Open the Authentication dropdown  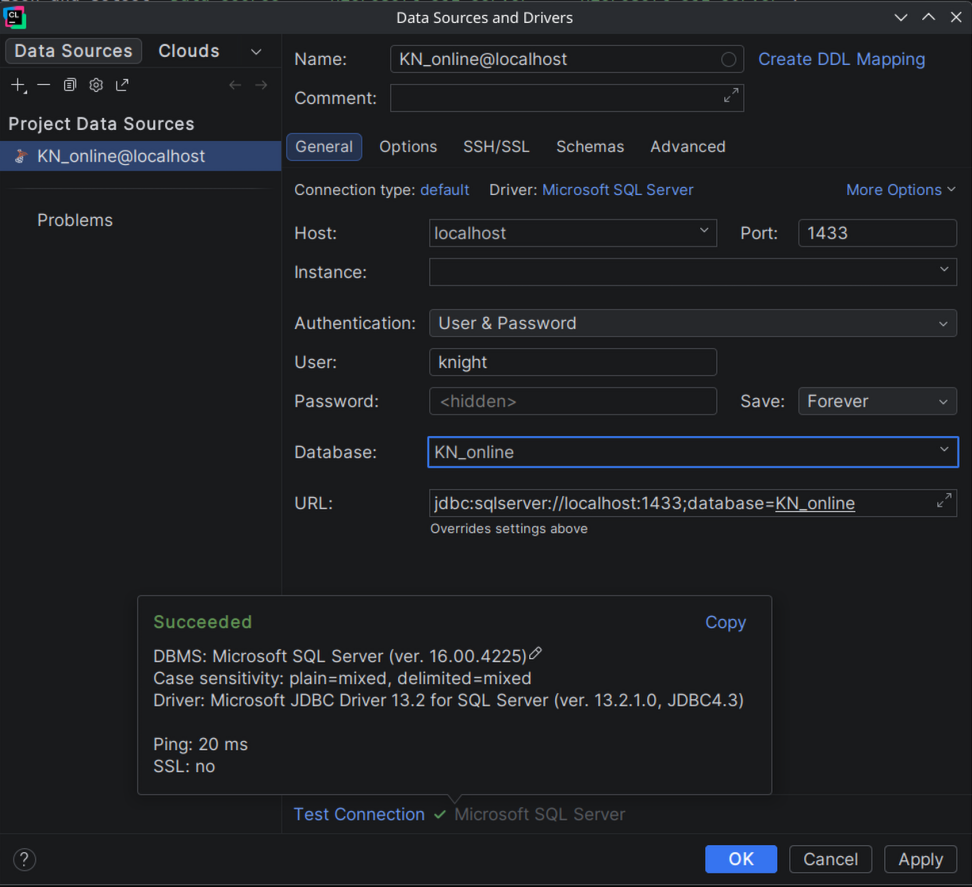(692, 323)
